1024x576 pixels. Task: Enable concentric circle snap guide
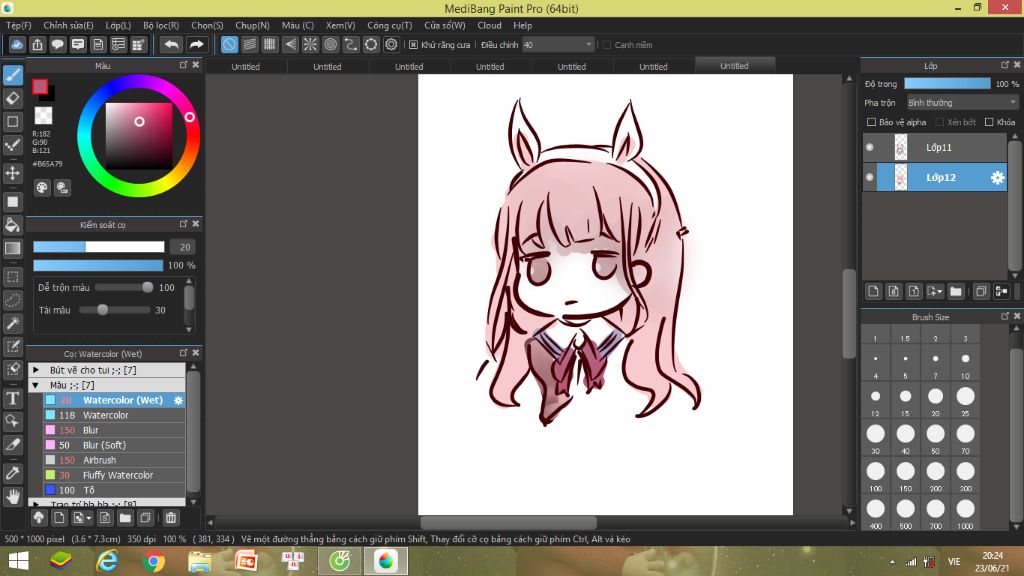330,44
